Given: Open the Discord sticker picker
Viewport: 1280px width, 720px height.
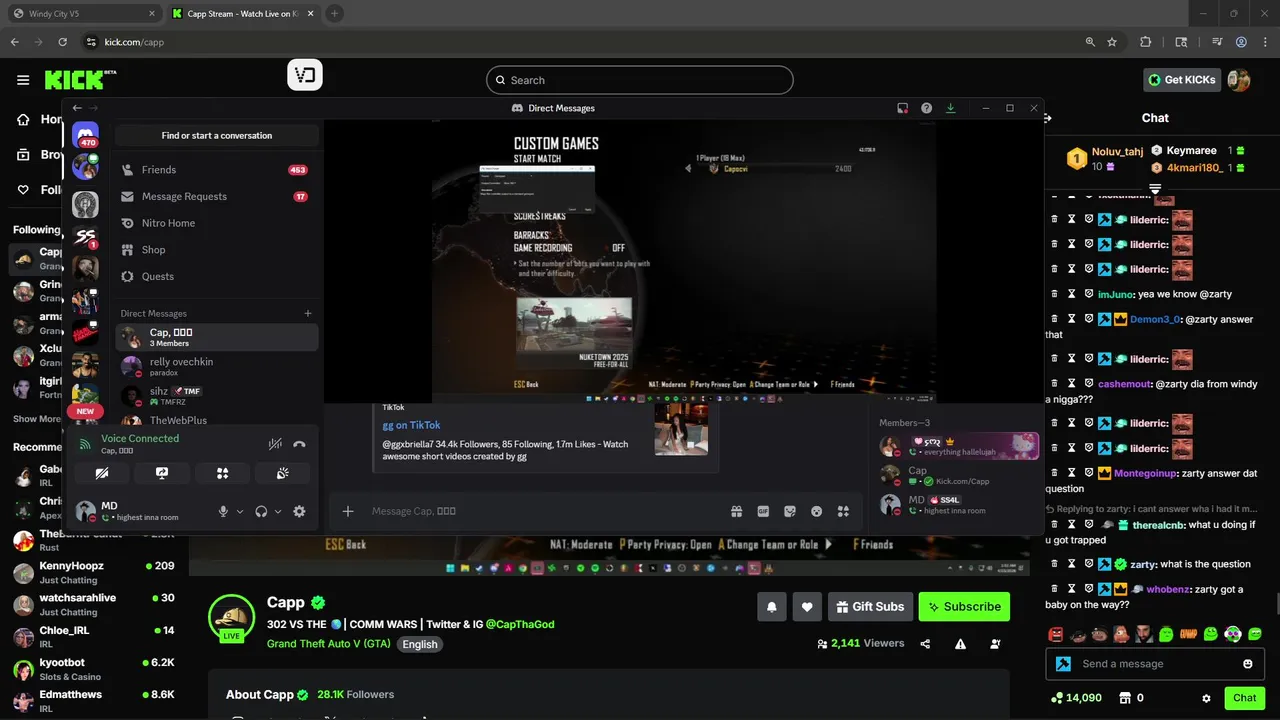Looking at the screenshot, I should pos(790,511).
